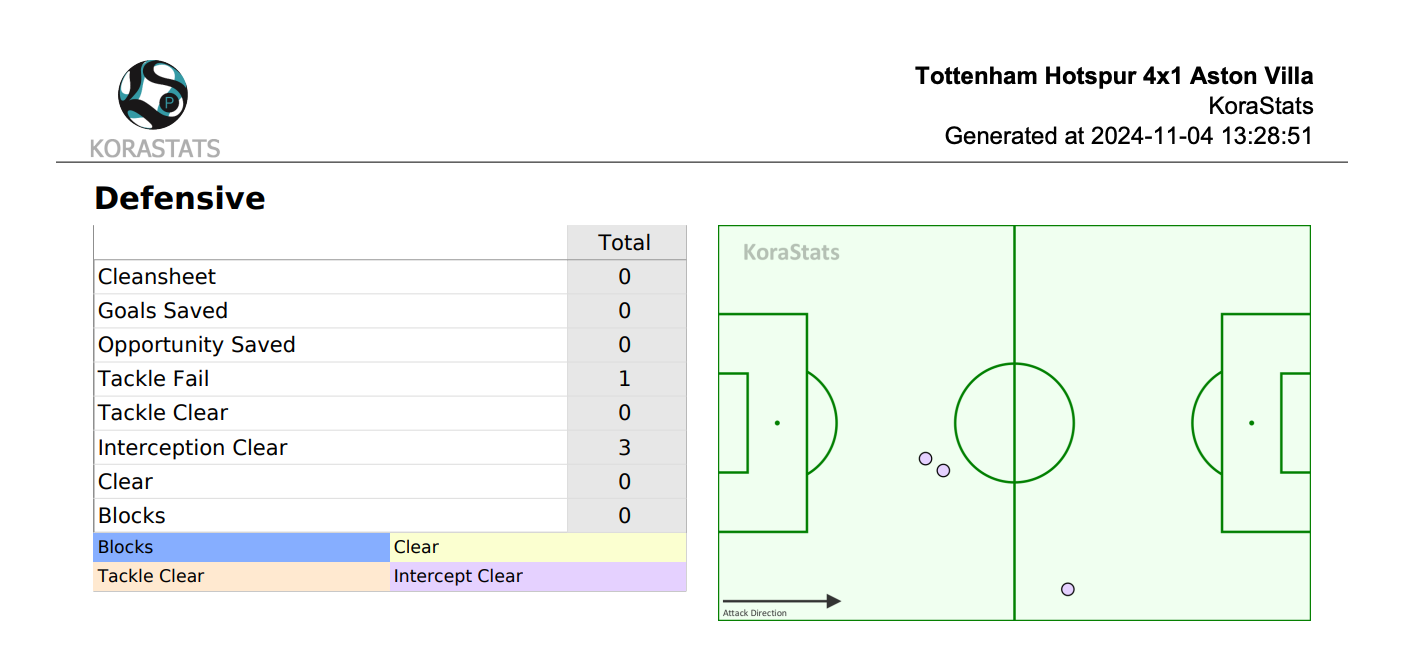
Task: Select the Tackle Clear legend swatch
Action: (x=241, y=576)
